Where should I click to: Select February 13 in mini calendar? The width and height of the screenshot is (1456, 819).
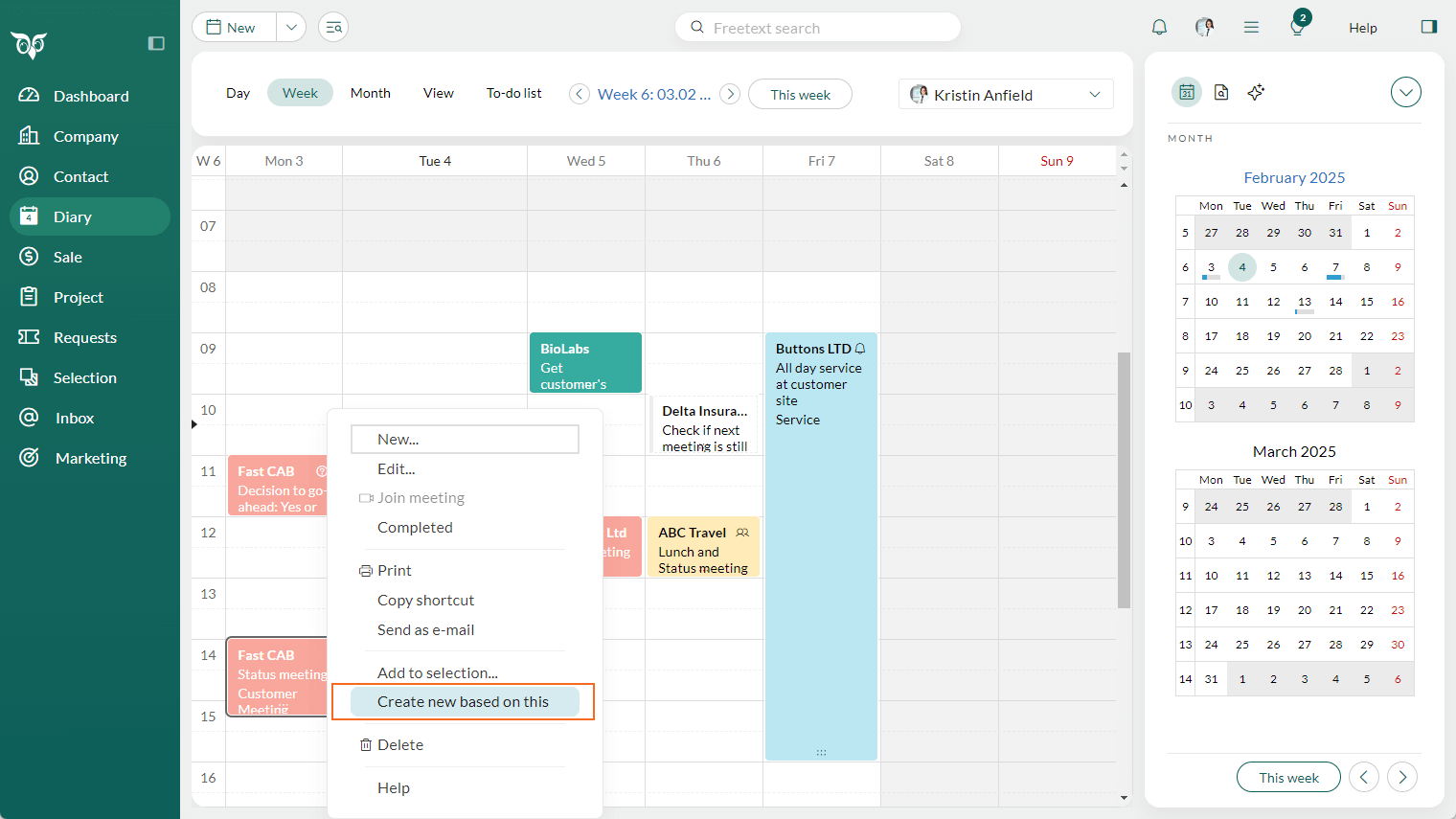click(1305, 302)
